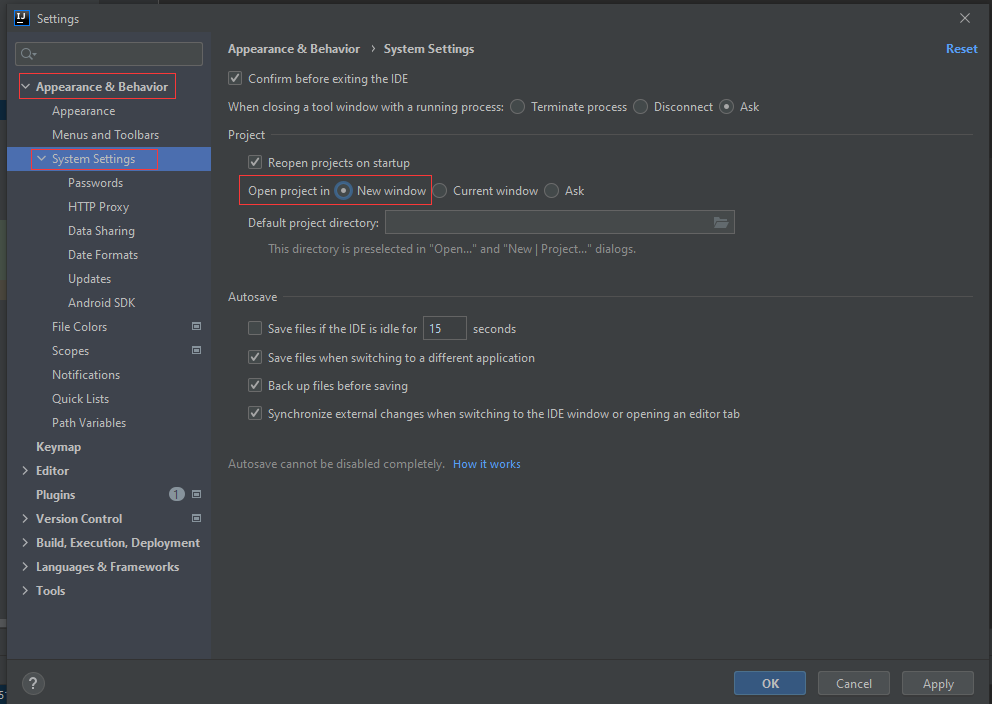
Task: Expand Build, Execution, Deployment section
Action: [25, 543]
